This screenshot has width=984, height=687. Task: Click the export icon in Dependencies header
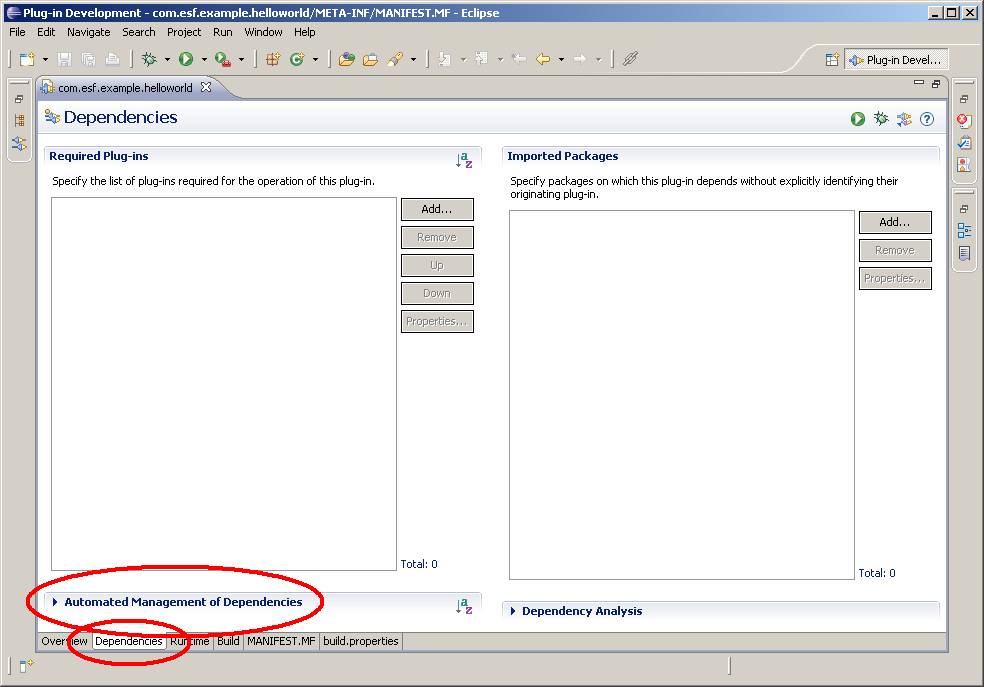pyautogui.click(x=904, y=119)
